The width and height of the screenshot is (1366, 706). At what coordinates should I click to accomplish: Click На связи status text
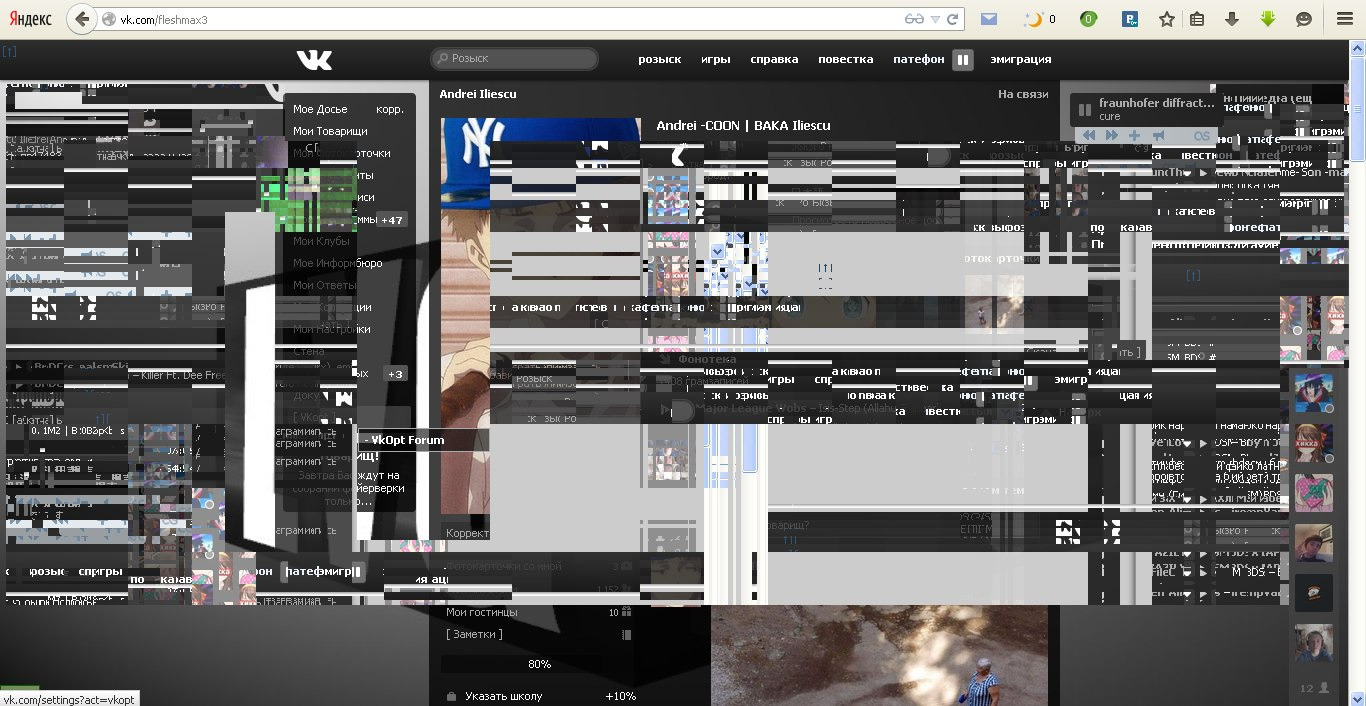1023,94
